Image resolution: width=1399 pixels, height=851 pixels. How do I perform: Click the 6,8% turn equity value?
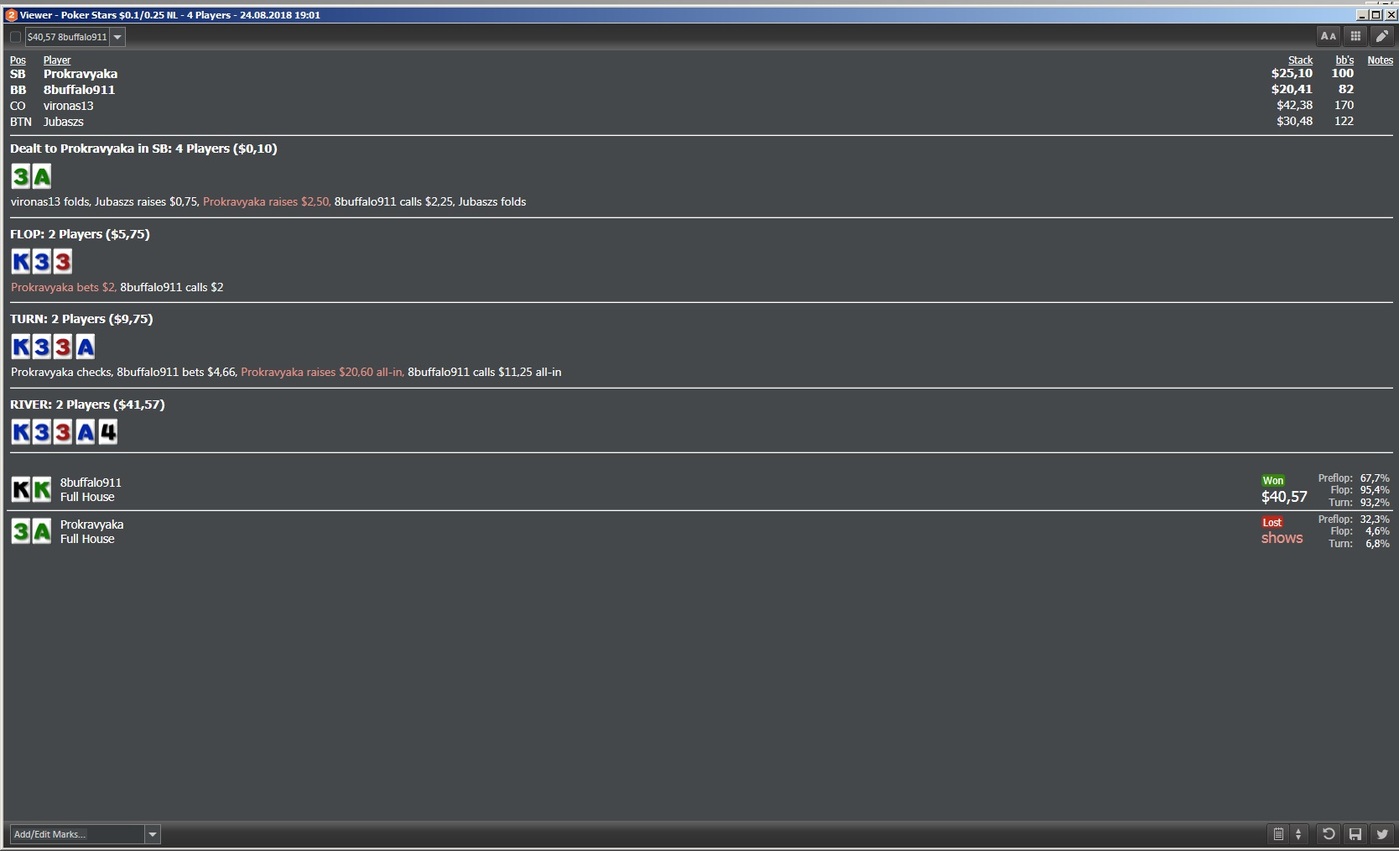(x=1378, y=544)
